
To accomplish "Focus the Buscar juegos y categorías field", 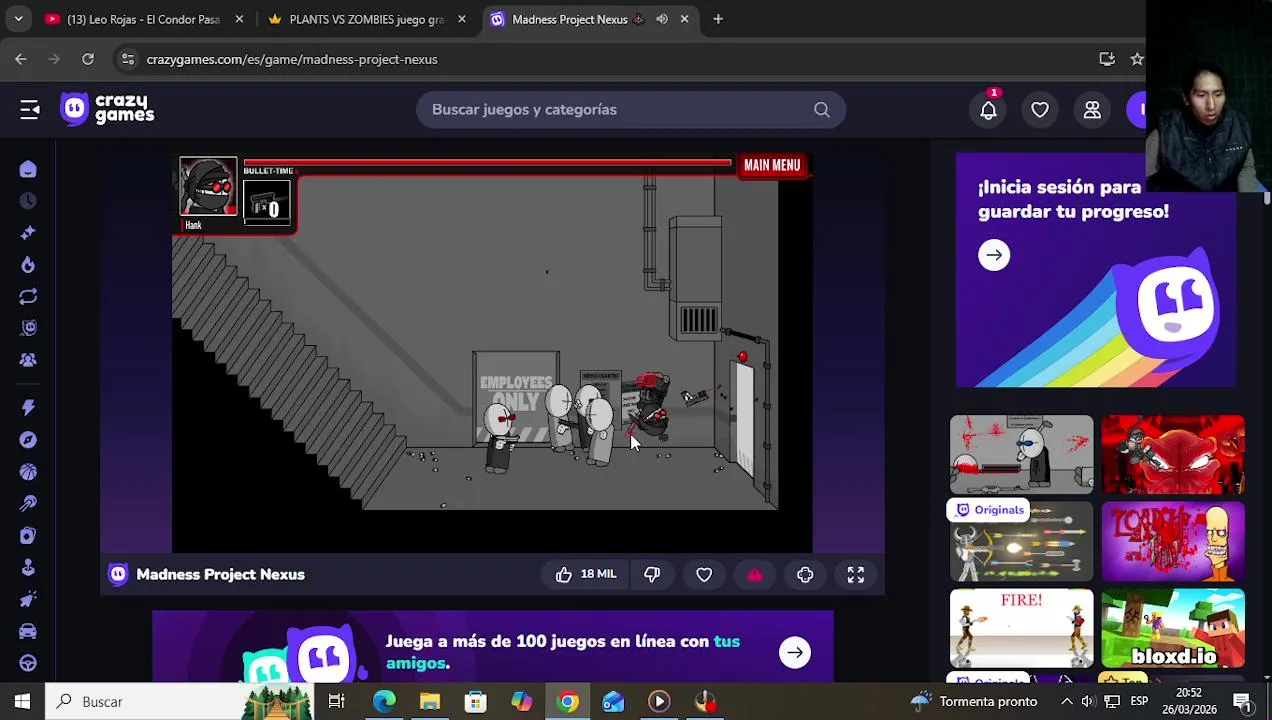I will [631, 110].
